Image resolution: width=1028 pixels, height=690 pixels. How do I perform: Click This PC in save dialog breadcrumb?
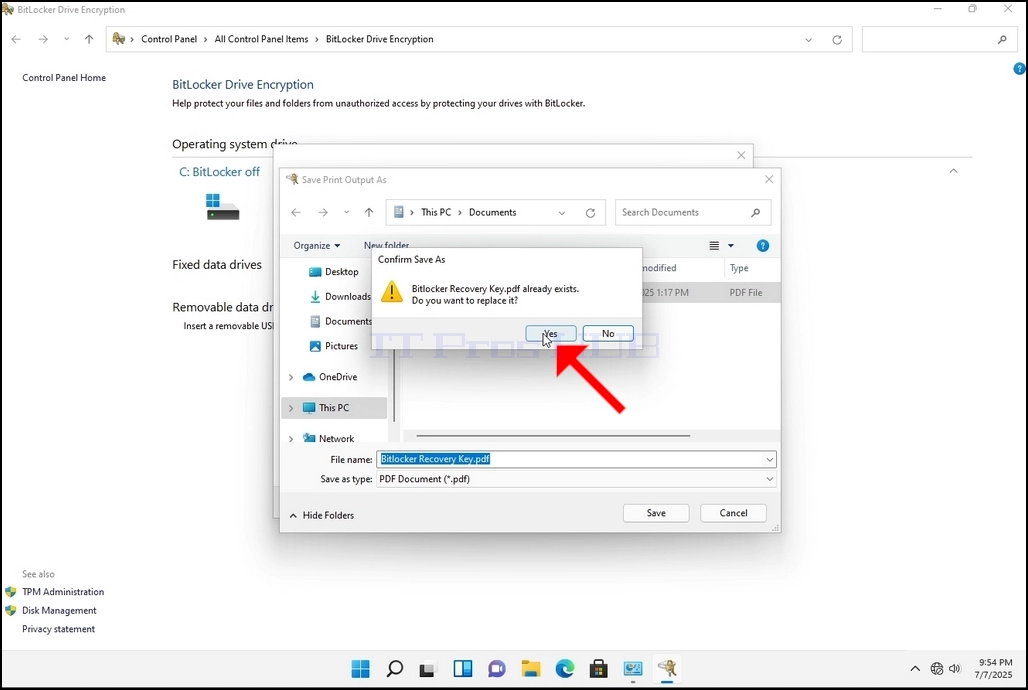pos(436,213)
